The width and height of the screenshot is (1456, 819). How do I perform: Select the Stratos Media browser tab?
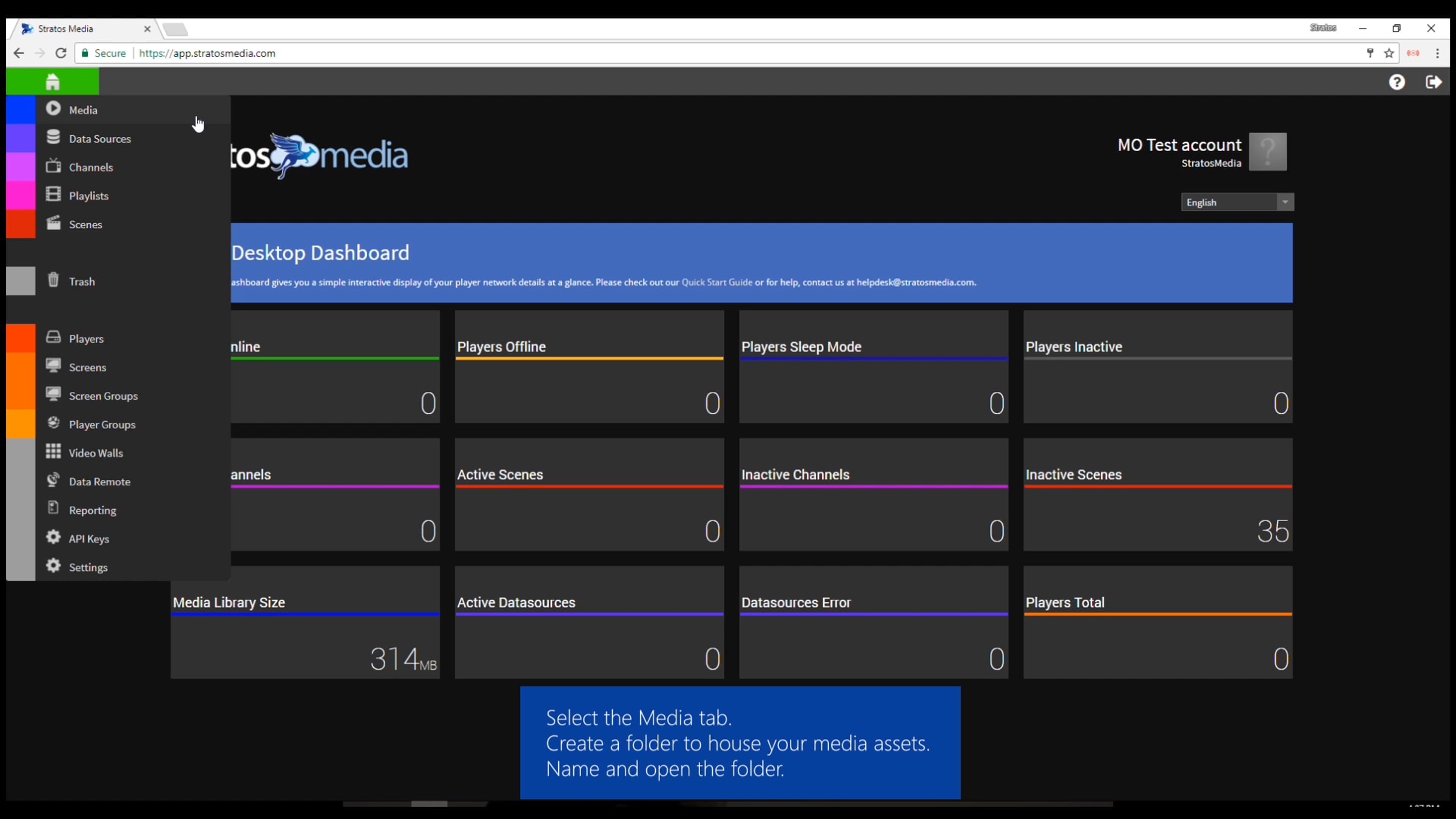(85, 29)
